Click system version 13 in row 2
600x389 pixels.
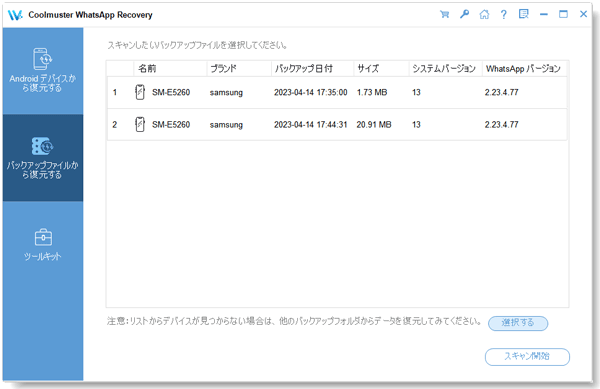(416, 124)
